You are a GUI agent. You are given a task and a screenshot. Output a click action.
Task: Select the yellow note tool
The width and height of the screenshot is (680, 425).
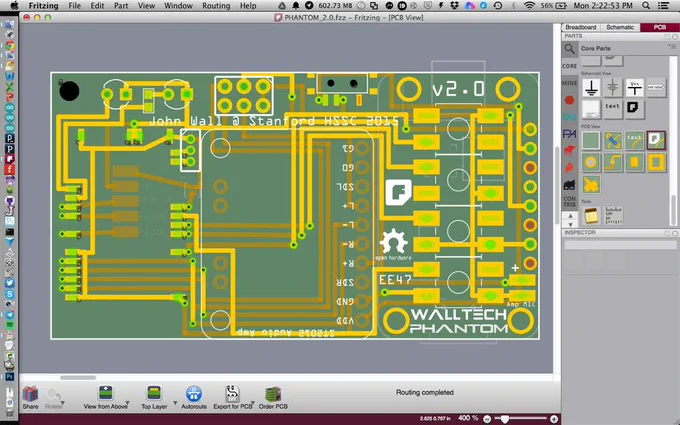pos(591,215)
